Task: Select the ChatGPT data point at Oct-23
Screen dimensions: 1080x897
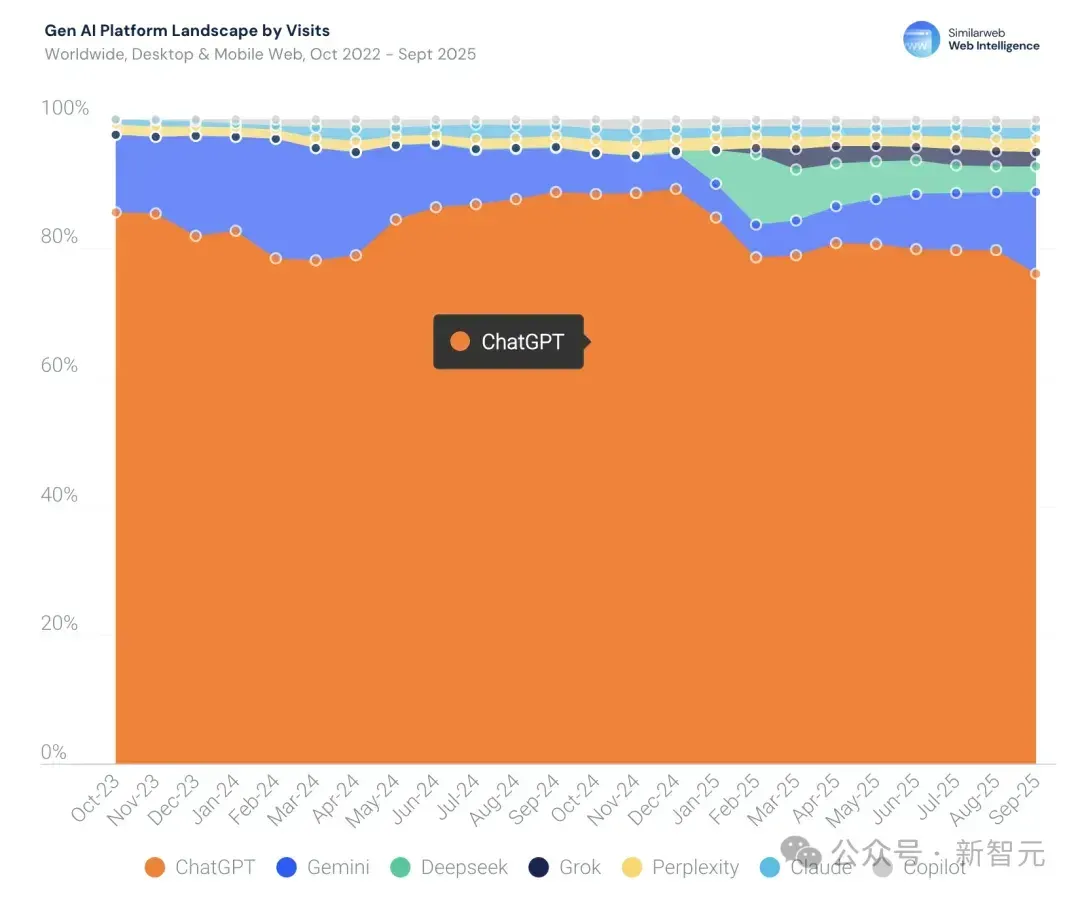Action: click(x=116, y=212)
